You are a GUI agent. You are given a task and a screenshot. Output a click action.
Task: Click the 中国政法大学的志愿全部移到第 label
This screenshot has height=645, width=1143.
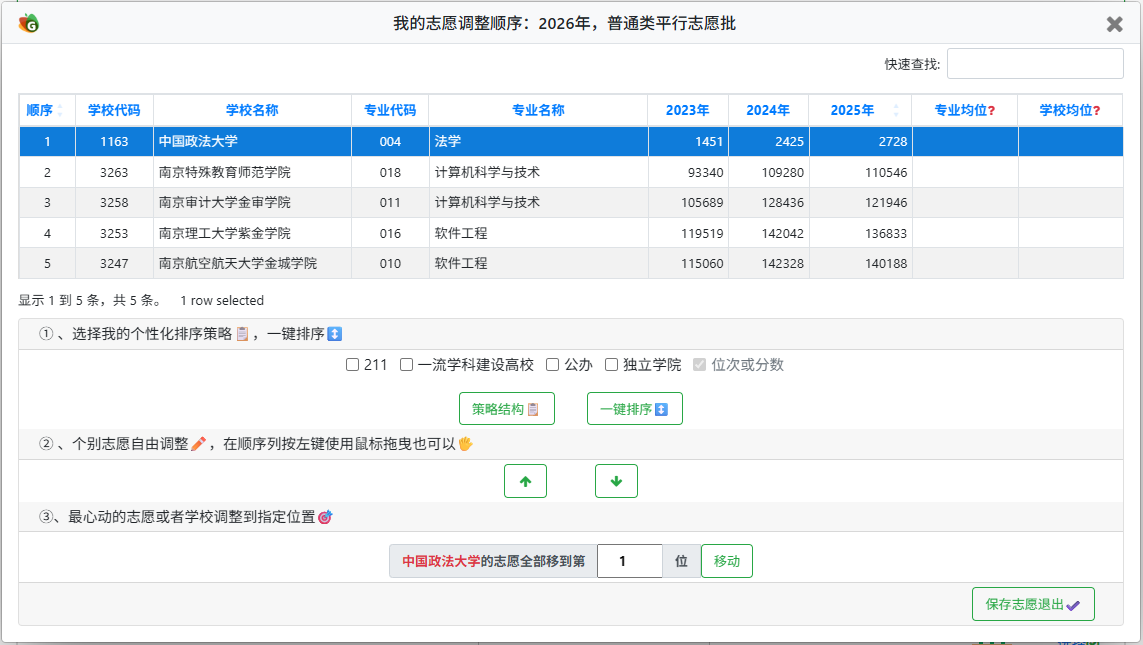pyautogui.click(x=494, y=561)
